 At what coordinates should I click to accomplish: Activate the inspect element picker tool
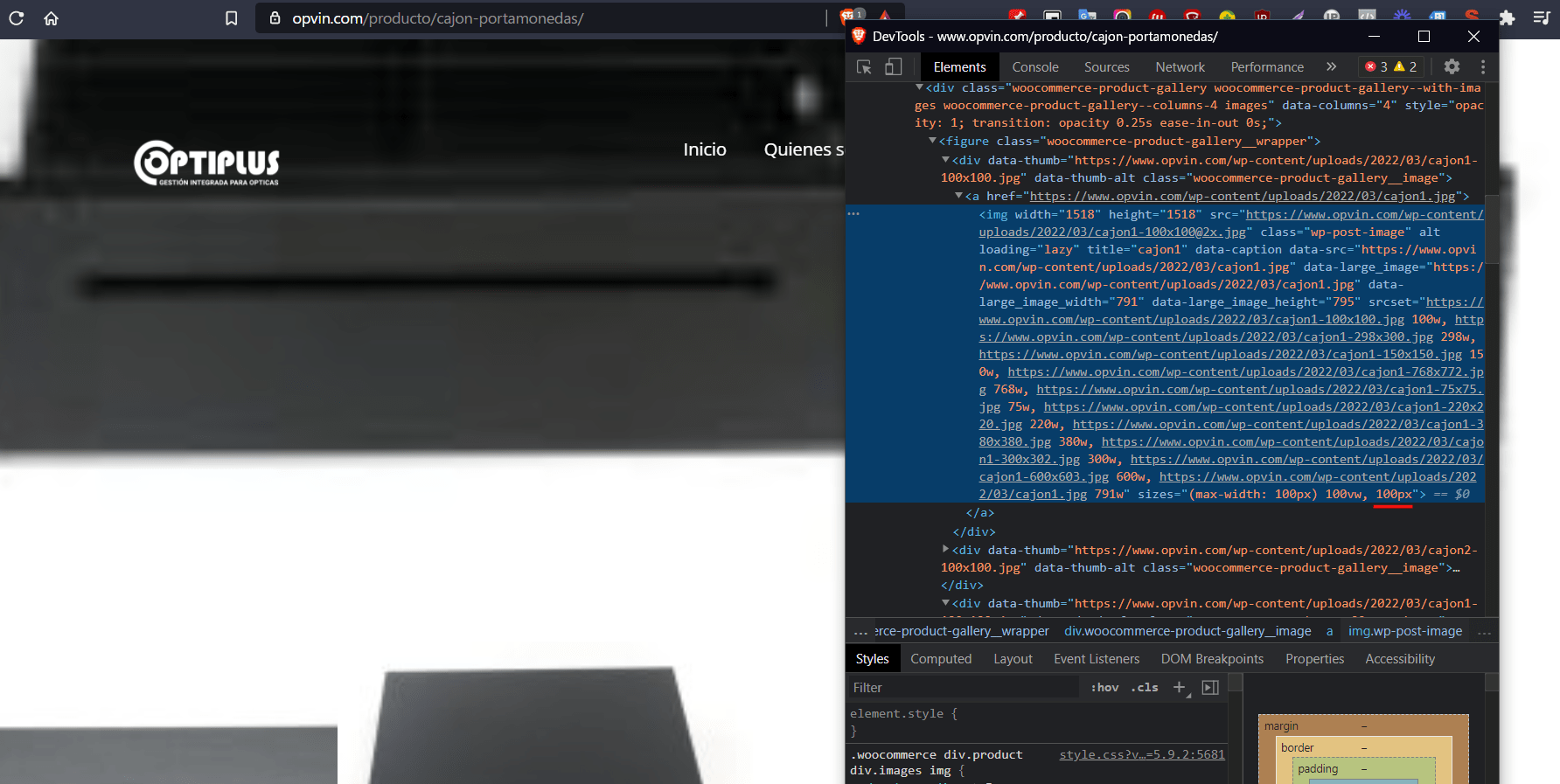click(x=864, y=67)
